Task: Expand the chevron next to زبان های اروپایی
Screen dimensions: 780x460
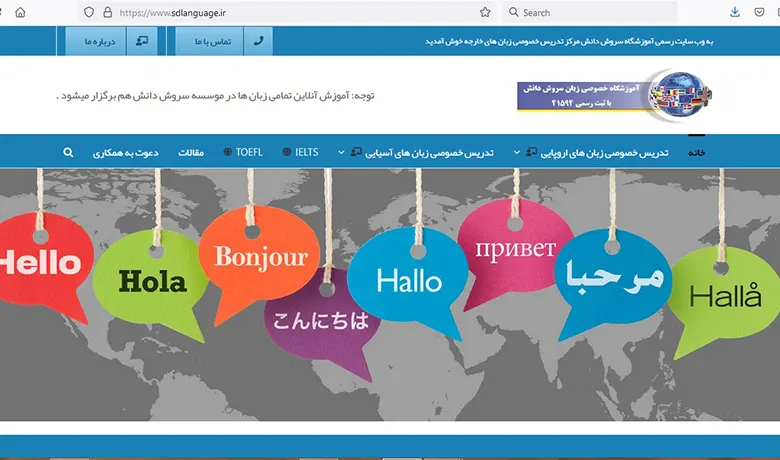Action: click(517, 152)
